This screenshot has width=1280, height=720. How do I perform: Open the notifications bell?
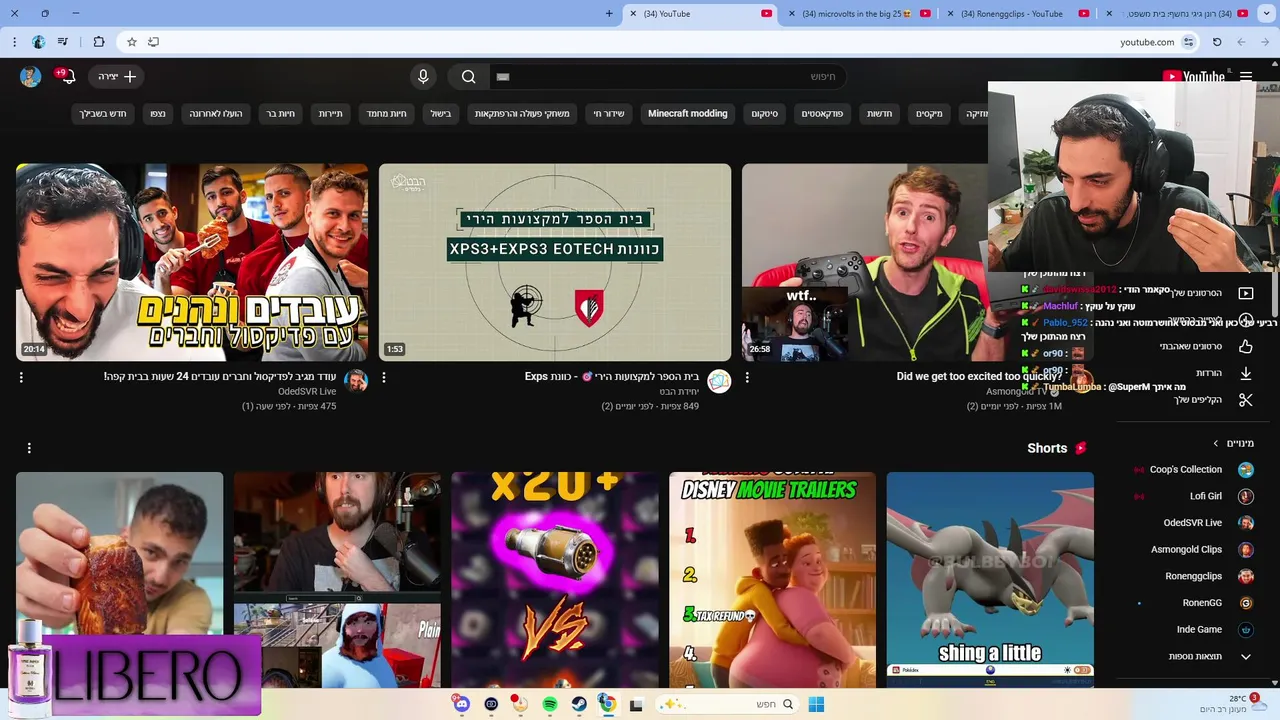coord(67,77)
